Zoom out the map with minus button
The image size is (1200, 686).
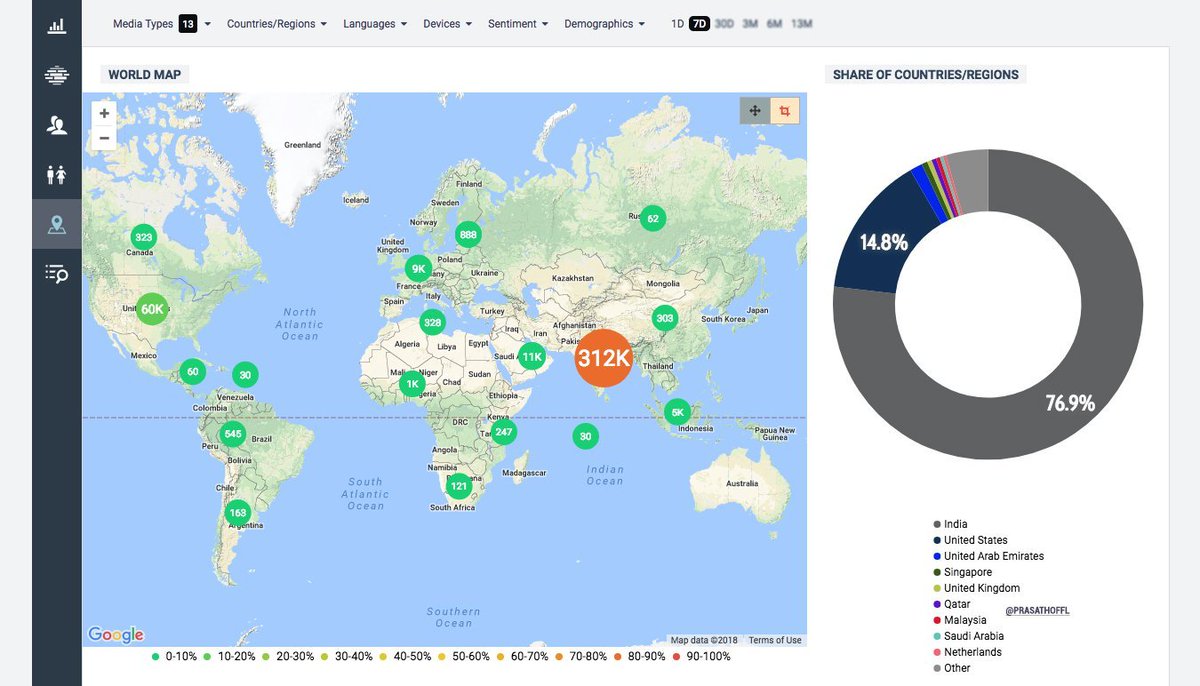[x=104, y=138]
